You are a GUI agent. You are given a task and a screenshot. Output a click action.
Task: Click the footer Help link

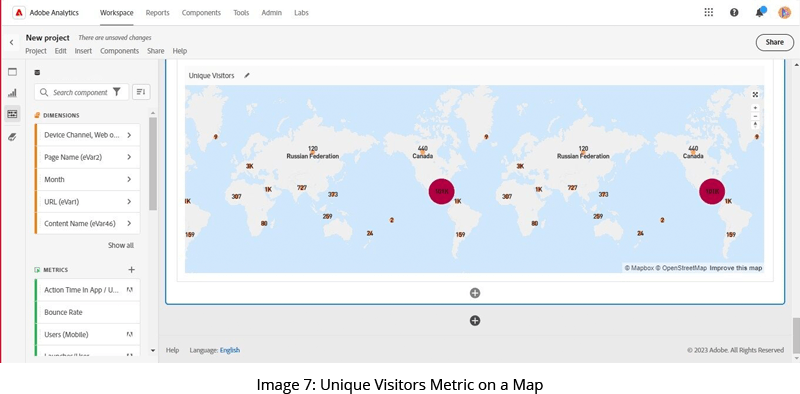point(172,350)
